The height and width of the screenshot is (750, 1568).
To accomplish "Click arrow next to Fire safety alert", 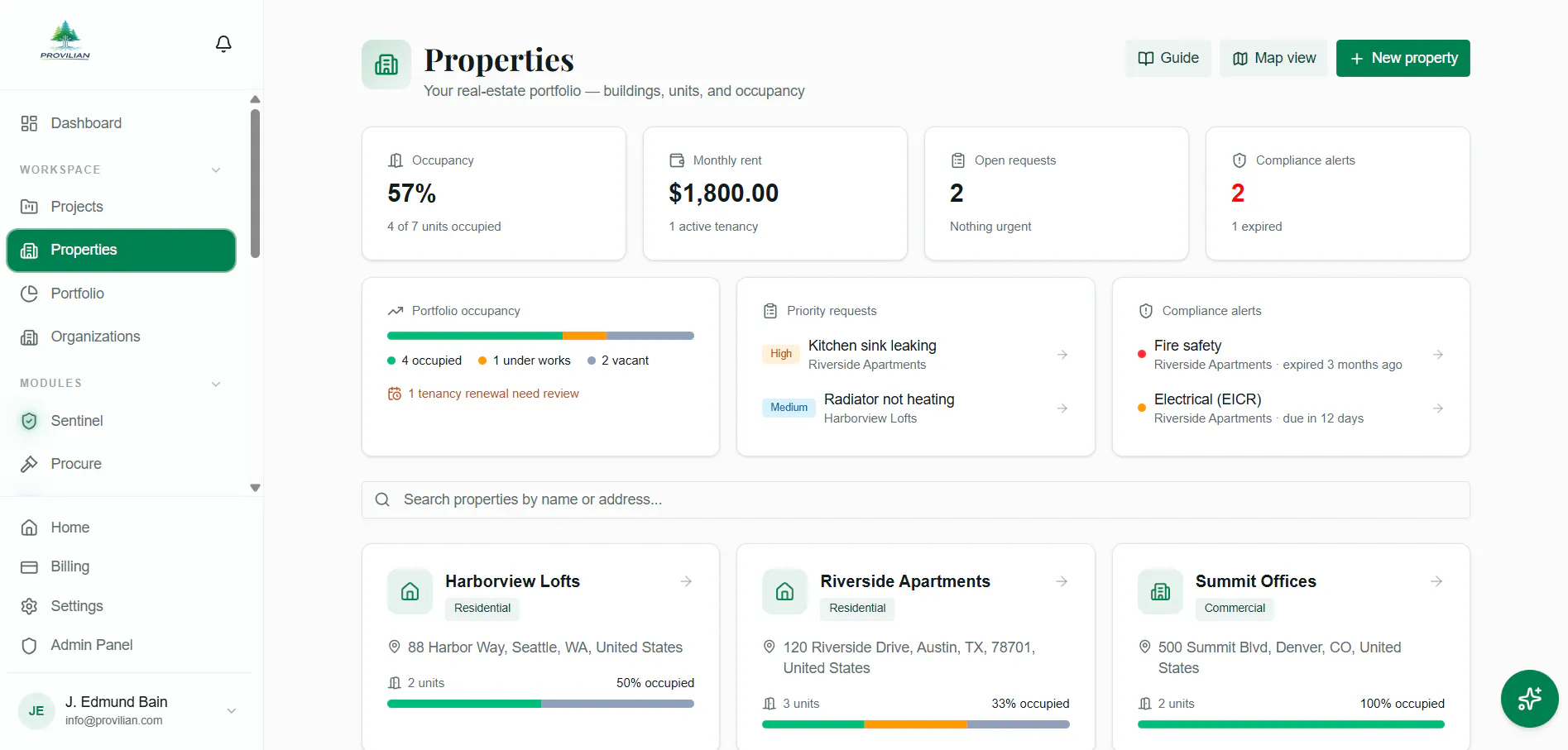I will [x=1438, y=355].
